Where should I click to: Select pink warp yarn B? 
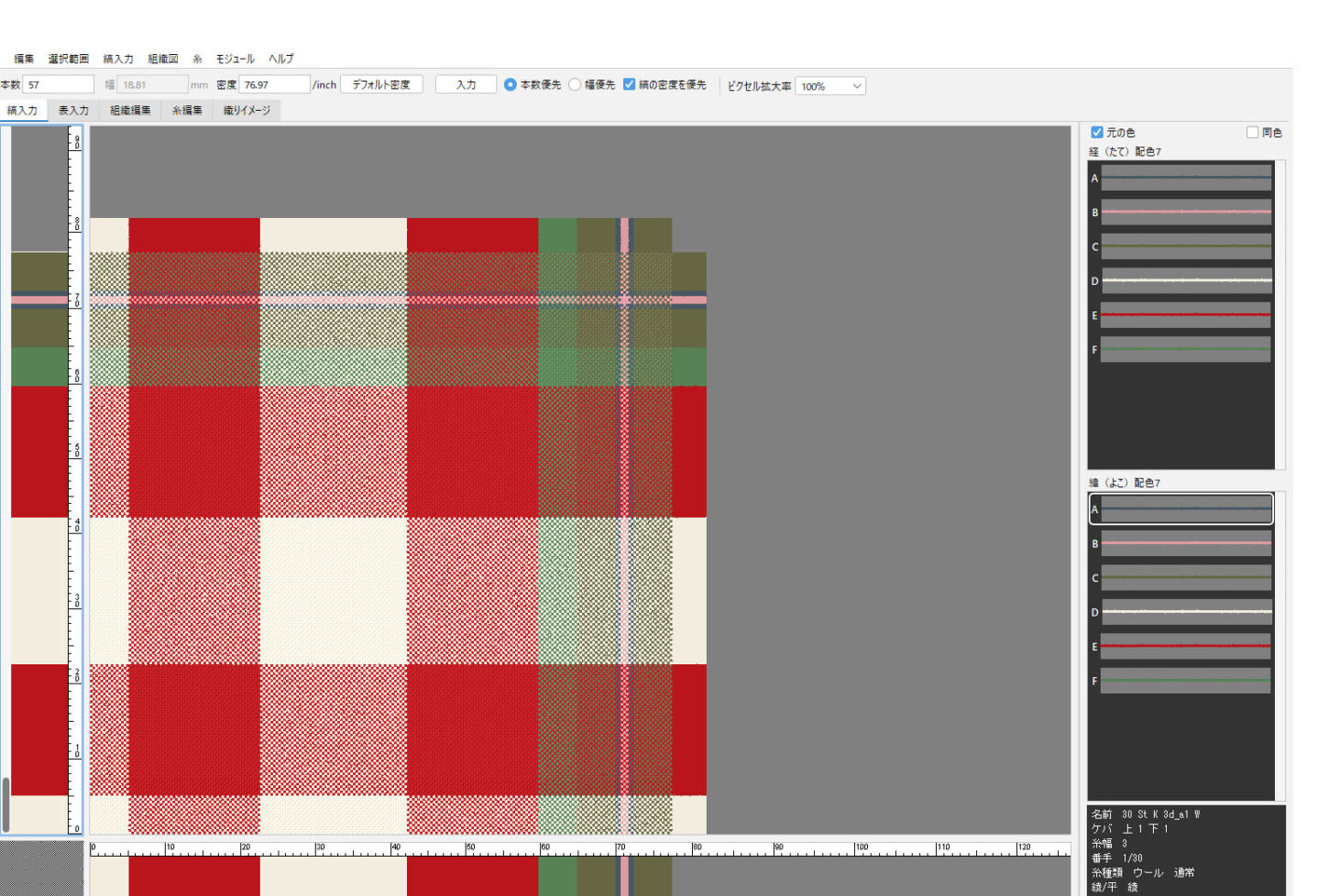tap(1185, 212)
